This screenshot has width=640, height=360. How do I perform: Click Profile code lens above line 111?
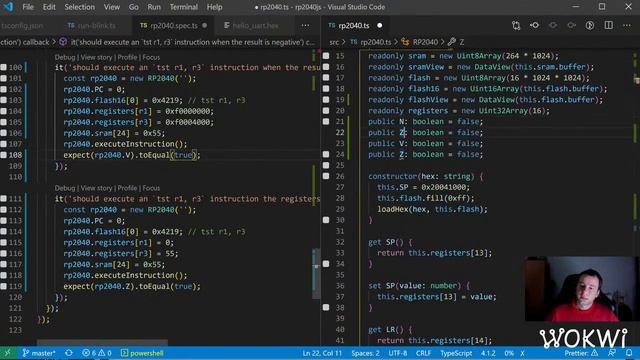click(127, 188)
